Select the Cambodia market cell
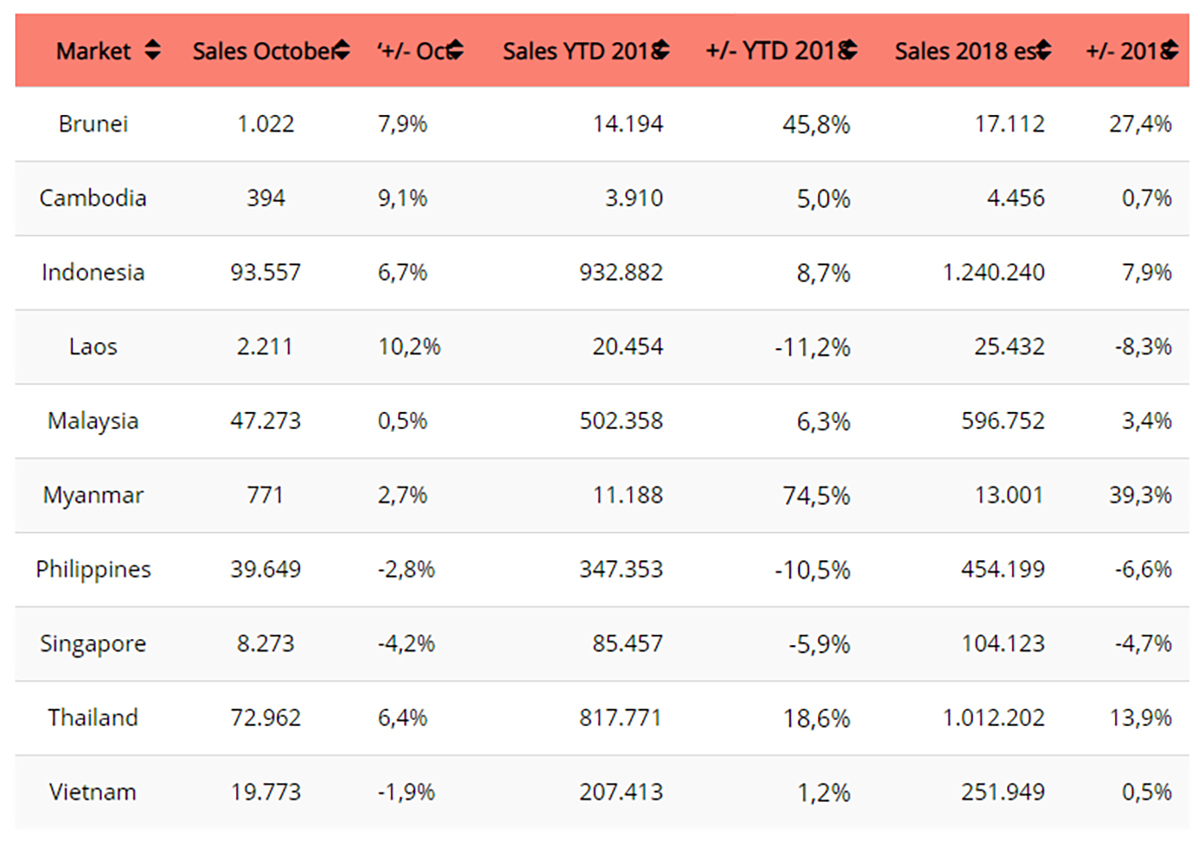 click(x=93, y=198)
